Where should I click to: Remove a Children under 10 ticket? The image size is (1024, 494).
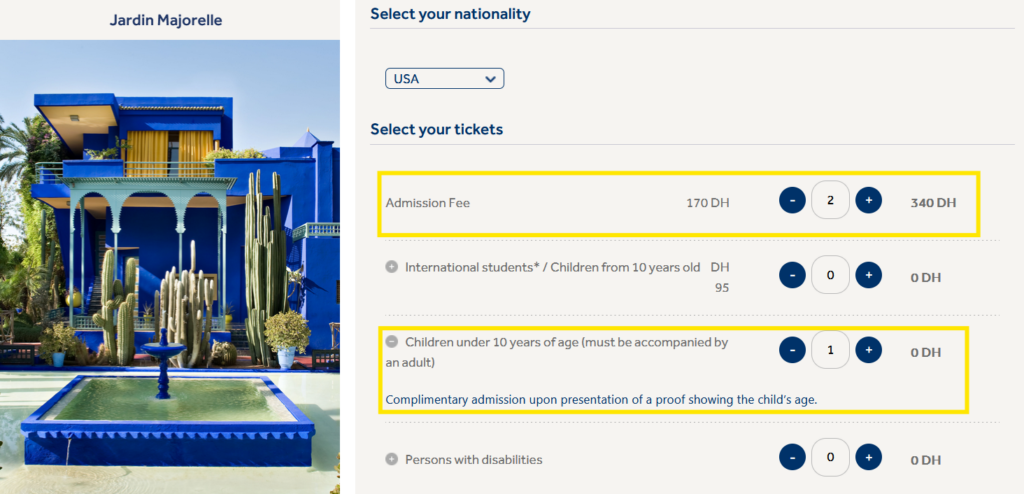792,350
